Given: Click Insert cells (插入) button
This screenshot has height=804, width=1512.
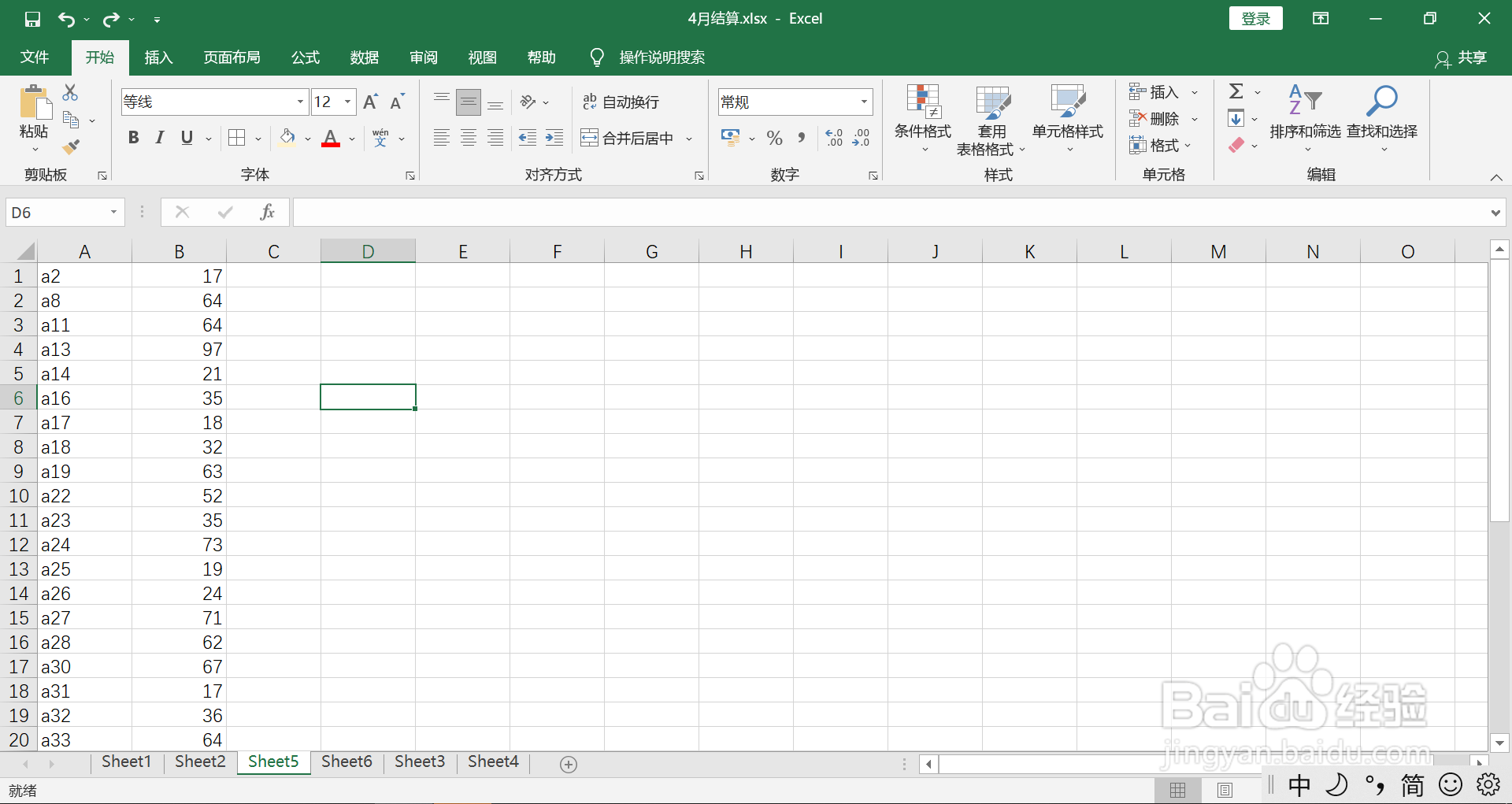Looking at the screenshot, I should click(1154, 92).
